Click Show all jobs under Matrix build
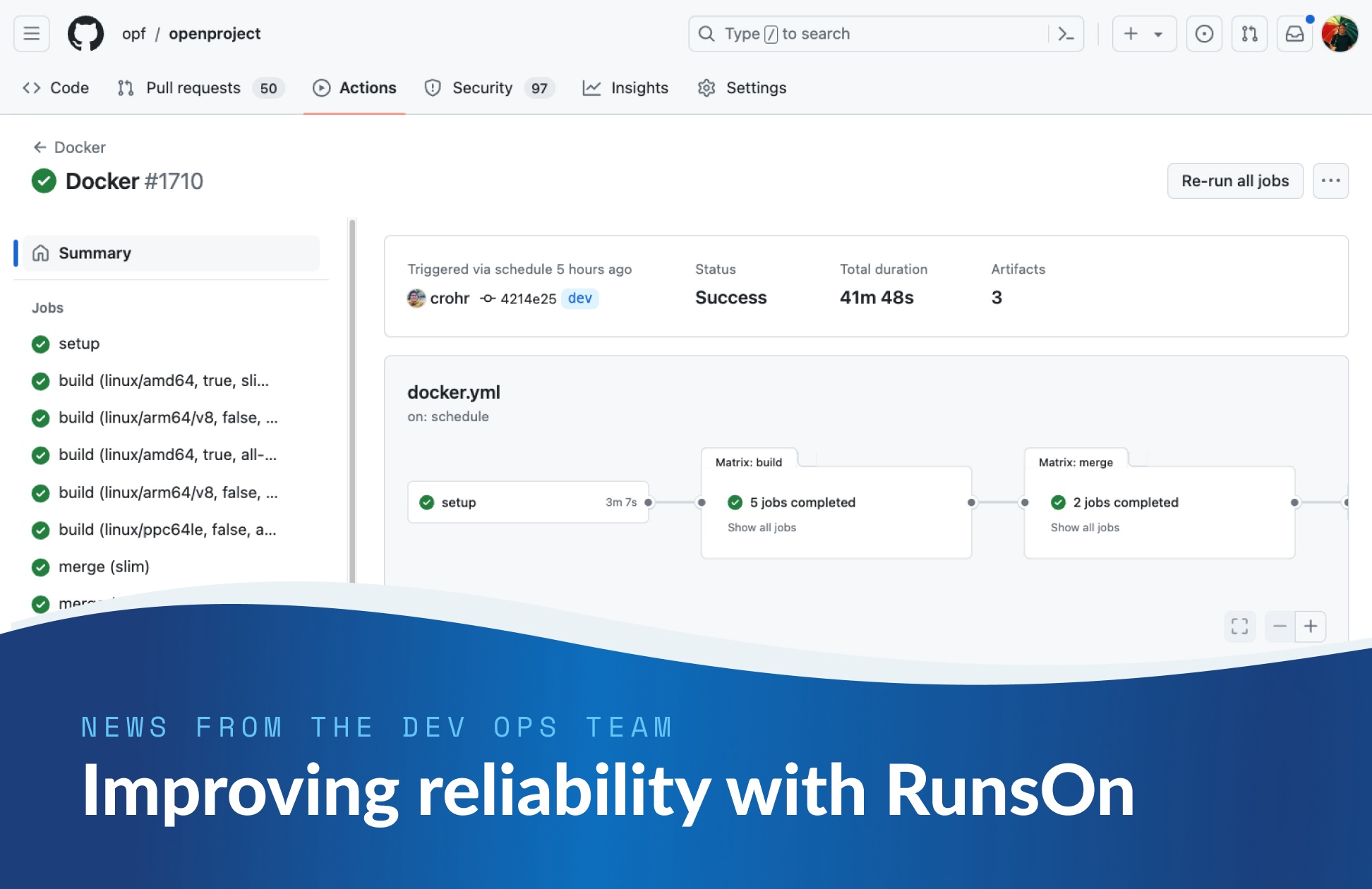This screenshot has width=1372, height=889. 761,527
